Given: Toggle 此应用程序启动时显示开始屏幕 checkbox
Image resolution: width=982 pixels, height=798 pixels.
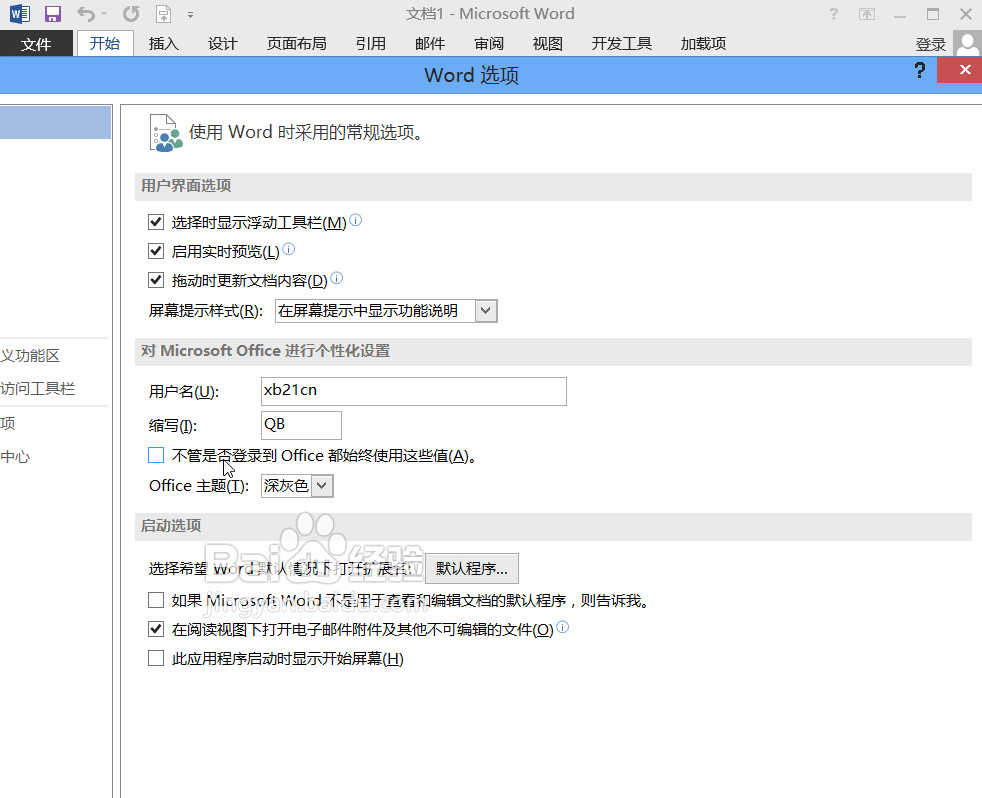Looking at the screenshot, I should (156, 658).
